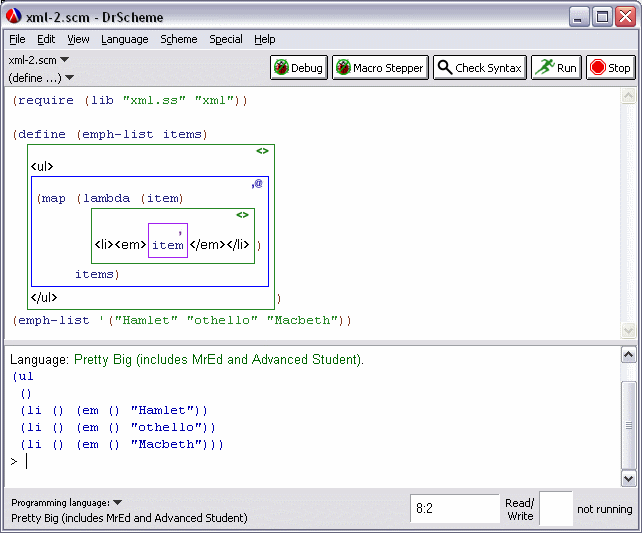
Task: Click the <ul> opening tag text
Action: pyautogui.click(x=42, y=167)
